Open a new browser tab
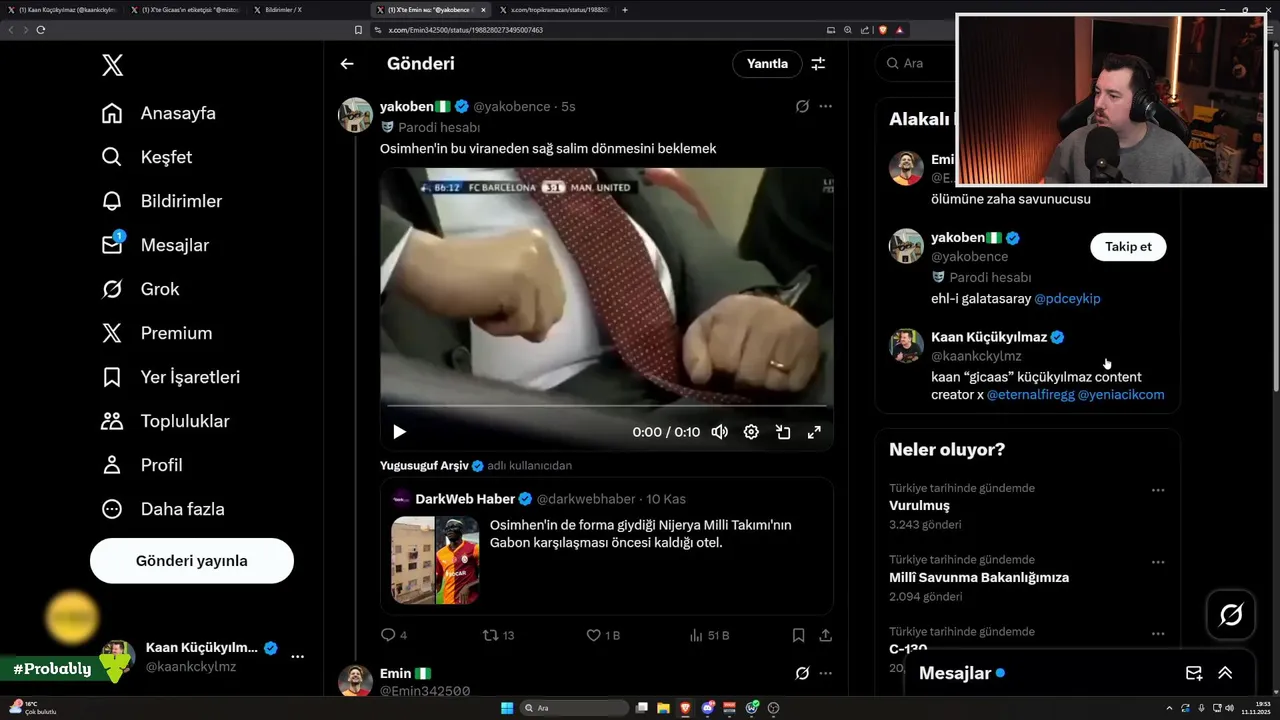This screenshot has width=1280, height=720. (x=625, y=10)
